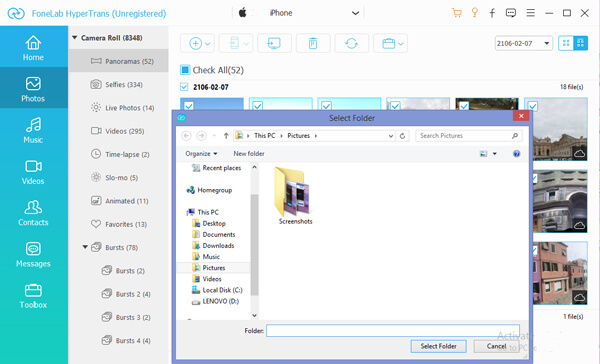The image size is (600, 364).
Task: Click the Select Folder button
Action: pos(439,346)
